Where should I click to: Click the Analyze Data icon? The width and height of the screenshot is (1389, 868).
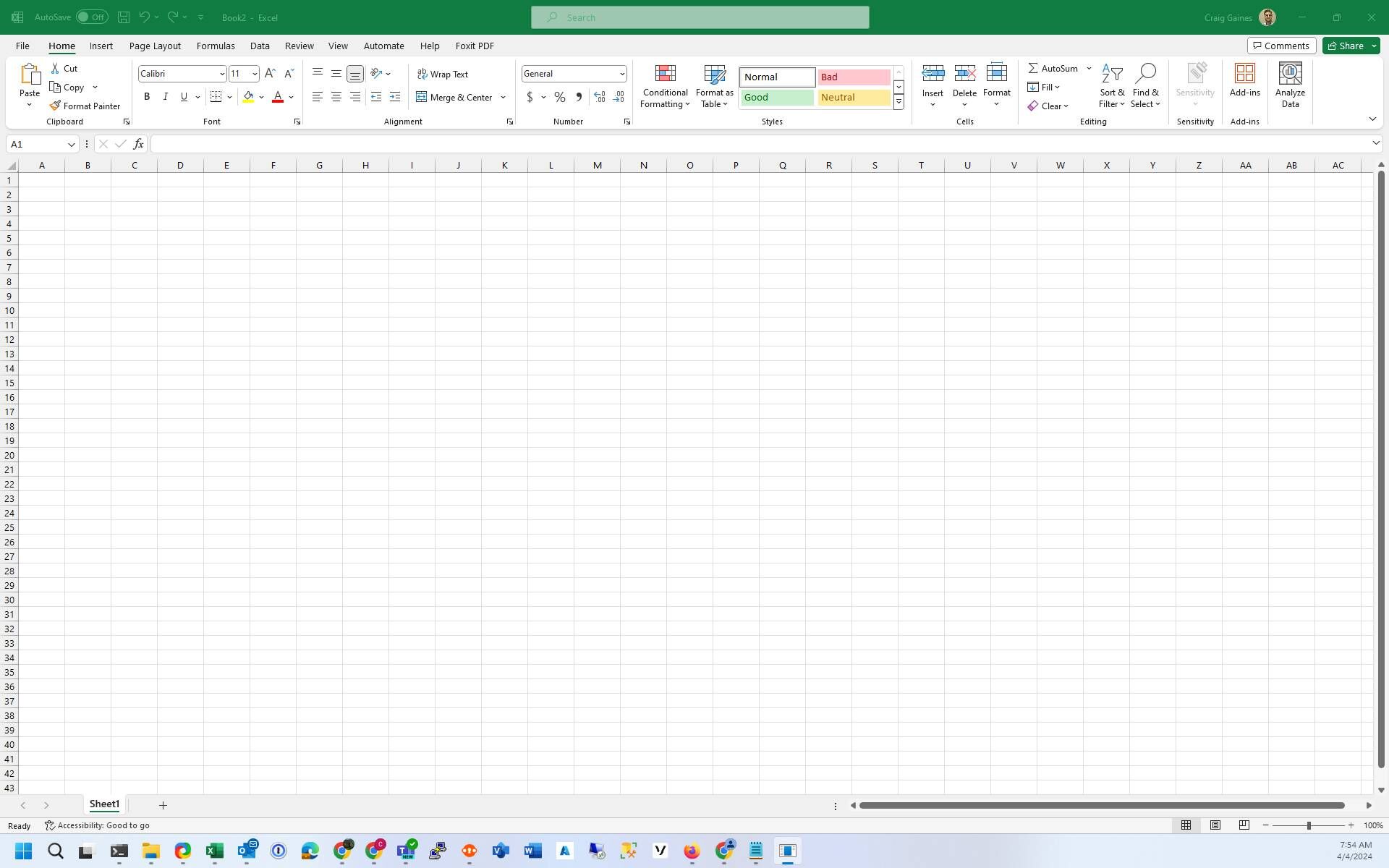click(1290, 74)
